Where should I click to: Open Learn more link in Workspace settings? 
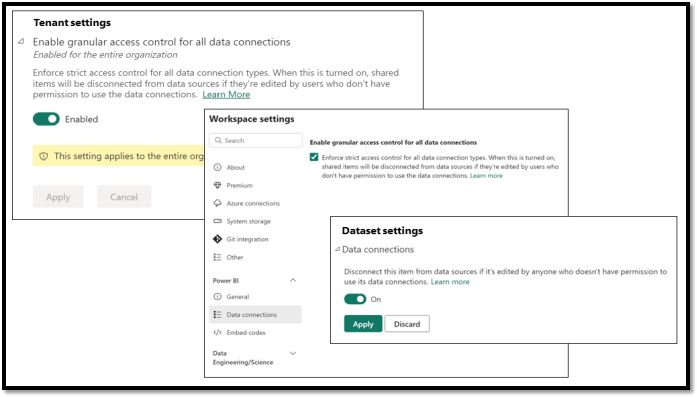click(486, 176)
